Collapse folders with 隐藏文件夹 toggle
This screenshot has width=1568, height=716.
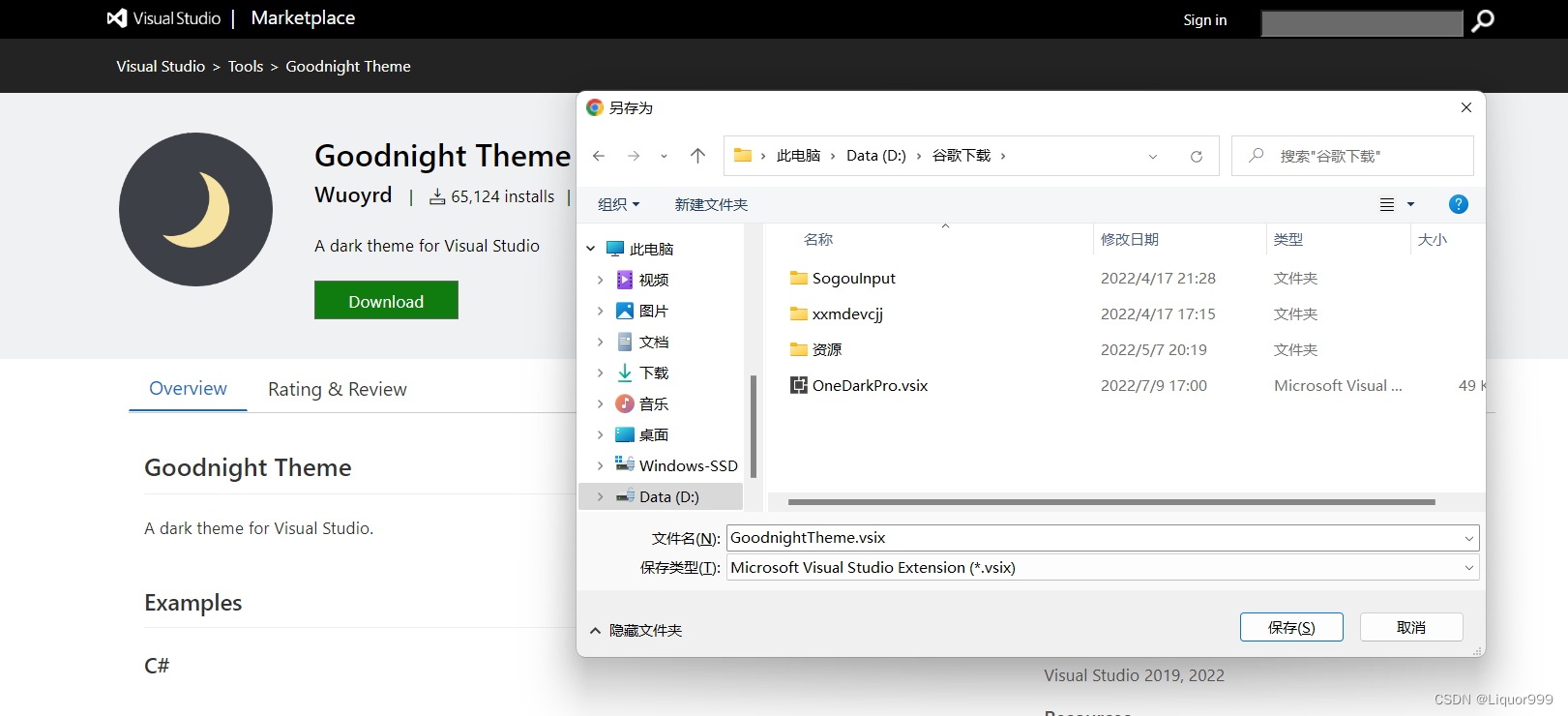(x=636, y=630)
